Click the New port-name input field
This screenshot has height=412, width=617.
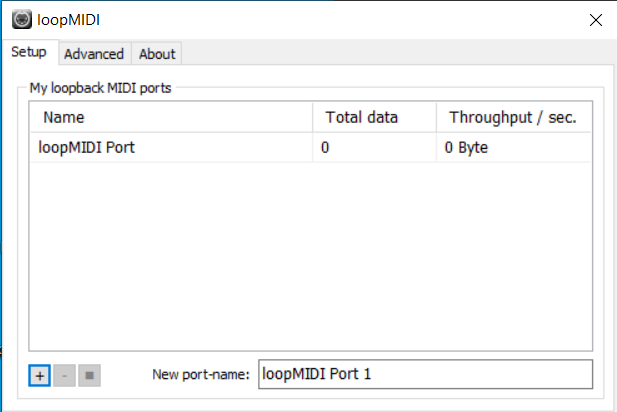425,374
